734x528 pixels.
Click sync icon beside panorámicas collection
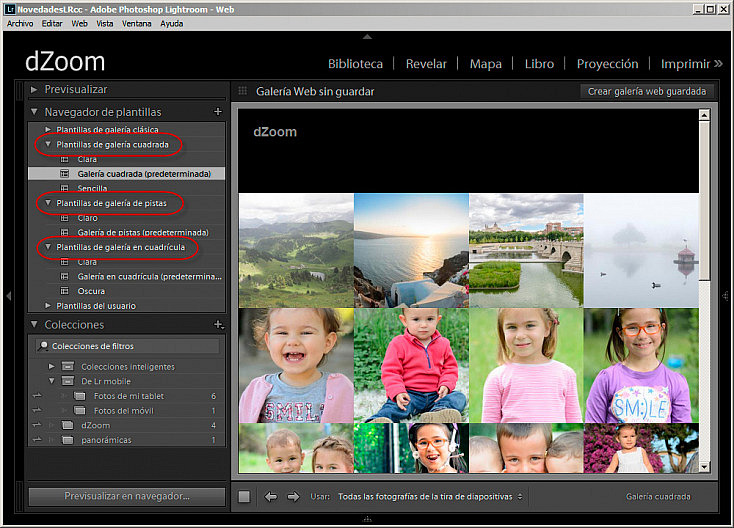coord(37,440)
